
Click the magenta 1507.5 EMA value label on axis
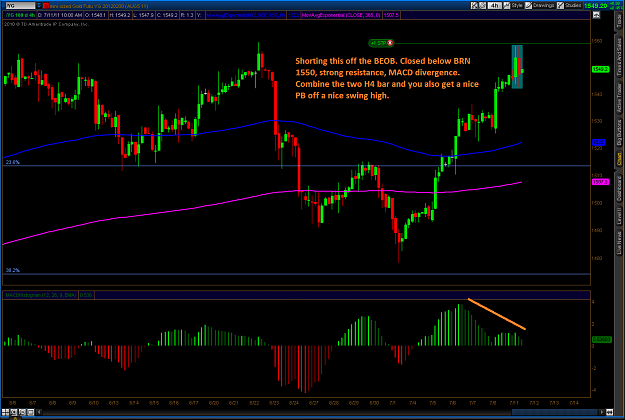(x=600, y=182)
